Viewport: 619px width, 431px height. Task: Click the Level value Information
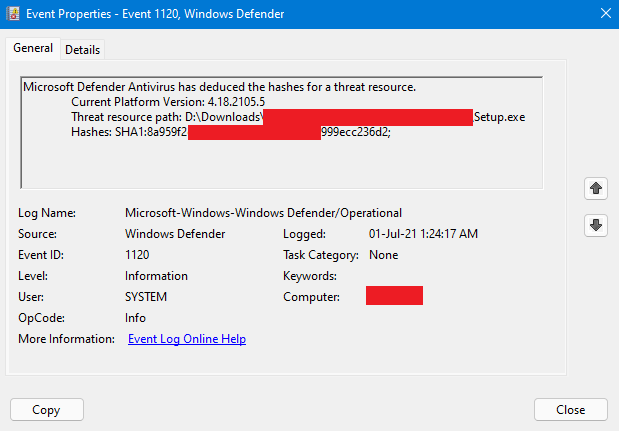click(x=156, y=276)
